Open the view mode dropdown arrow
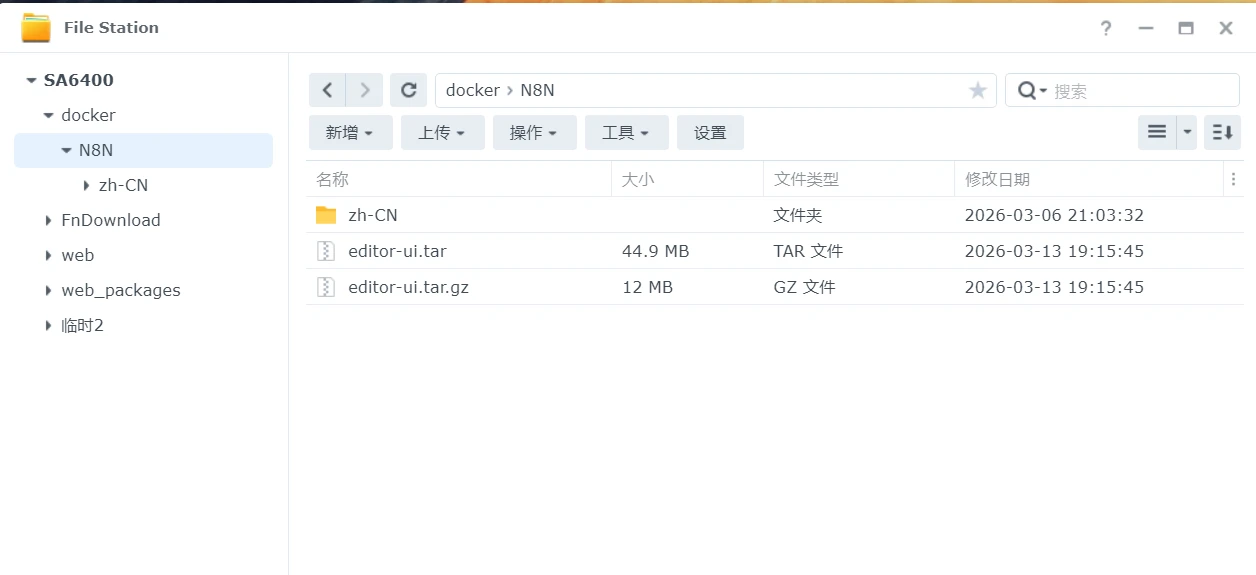Image resolution: width=1256 pixels, height=575 pixels. [1187, 132]
